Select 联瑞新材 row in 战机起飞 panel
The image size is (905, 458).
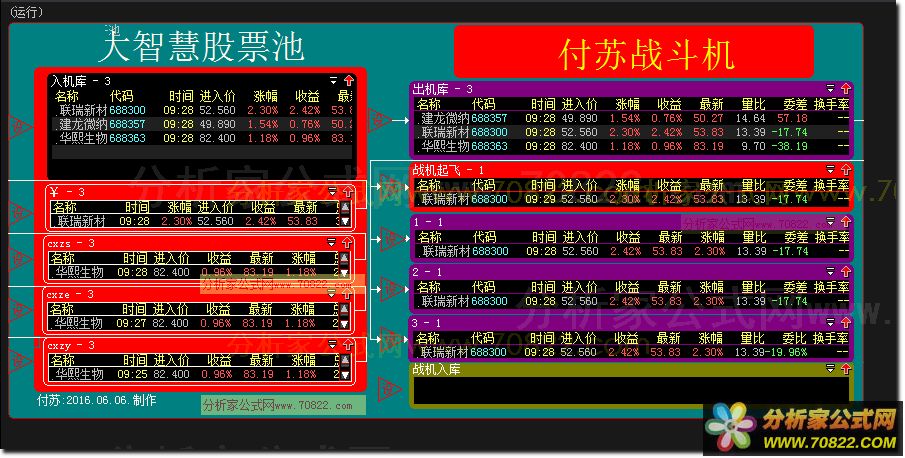point(633,199)
